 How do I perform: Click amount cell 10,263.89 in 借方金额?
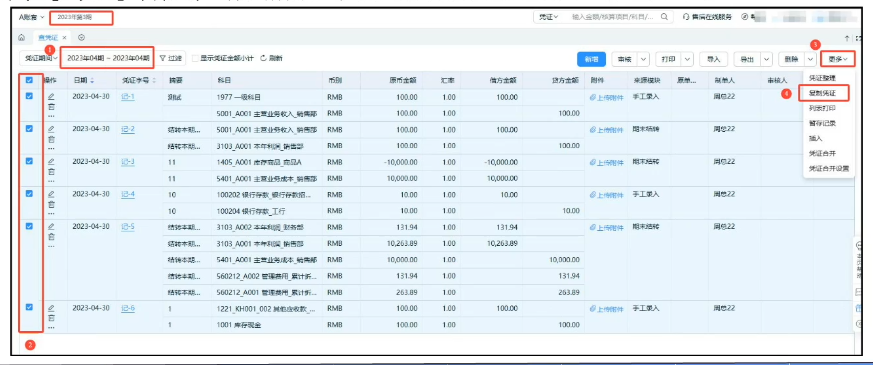coord(502,243)
